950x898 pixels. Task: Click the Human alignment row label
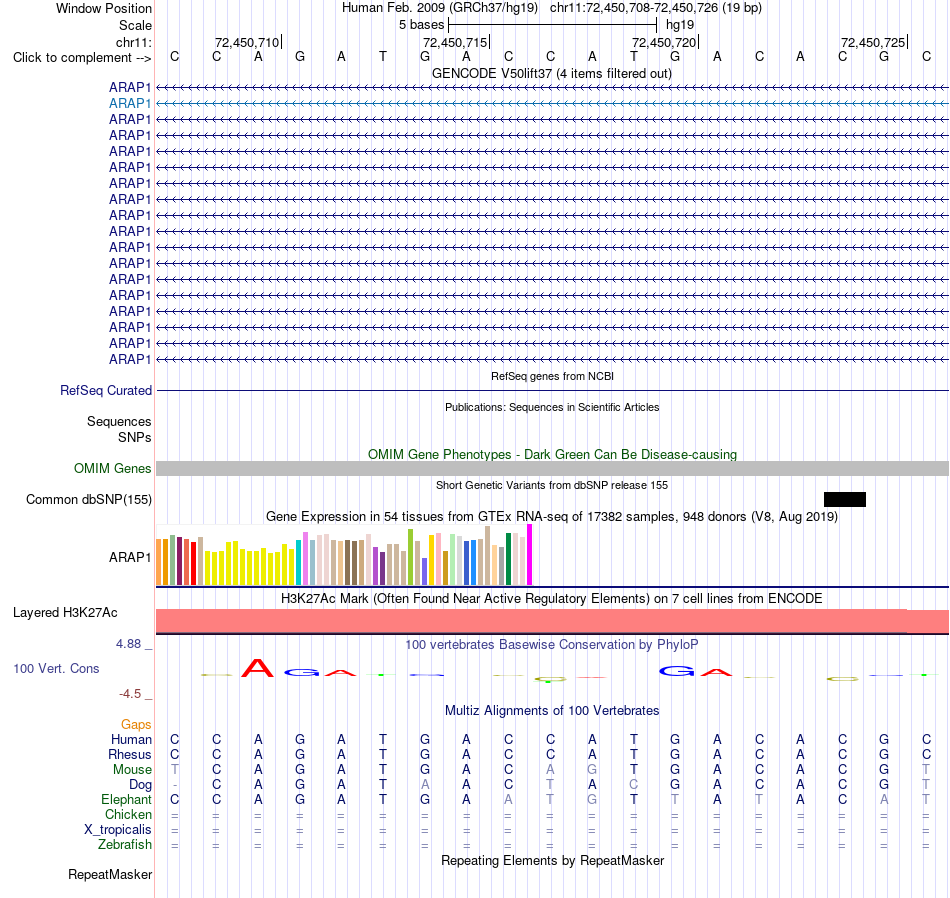coord(131,739)
